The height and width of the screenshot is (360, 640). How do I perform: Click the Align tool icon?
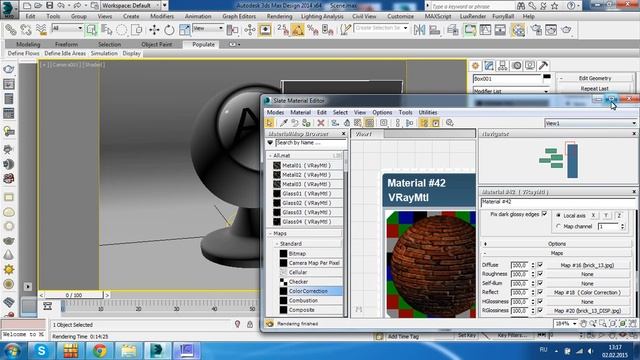point(435,30)
